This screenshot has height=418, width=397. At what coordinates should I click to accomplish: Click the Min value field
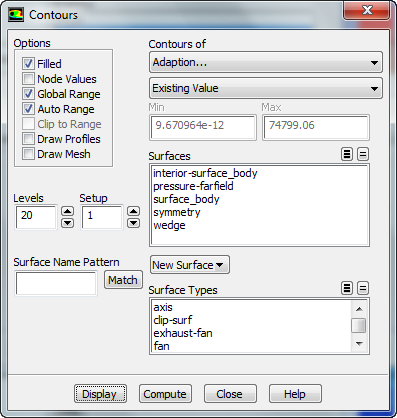[x=203, y=127]
